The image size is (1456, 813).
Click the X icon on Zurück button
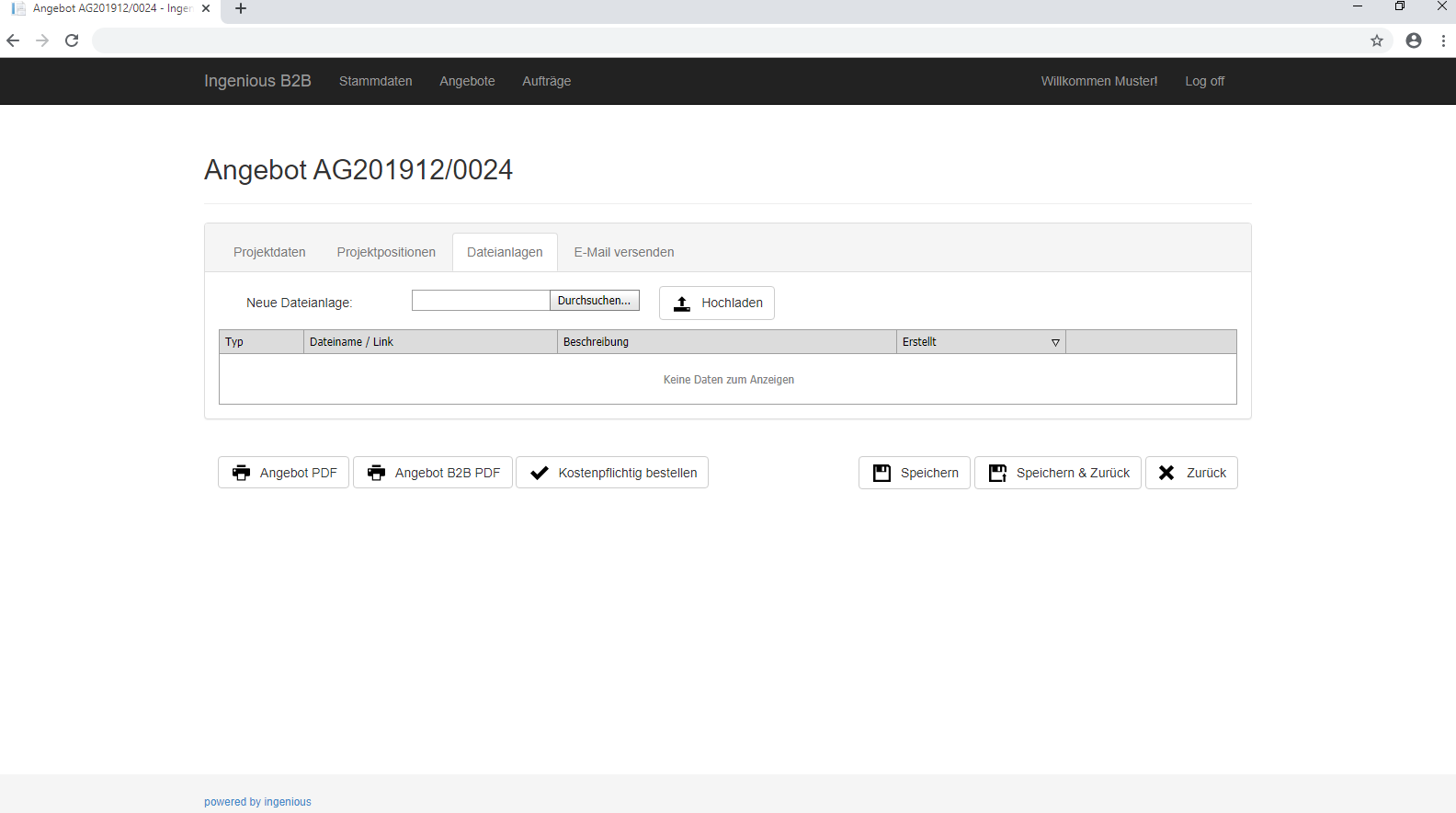coord(1166,473)
